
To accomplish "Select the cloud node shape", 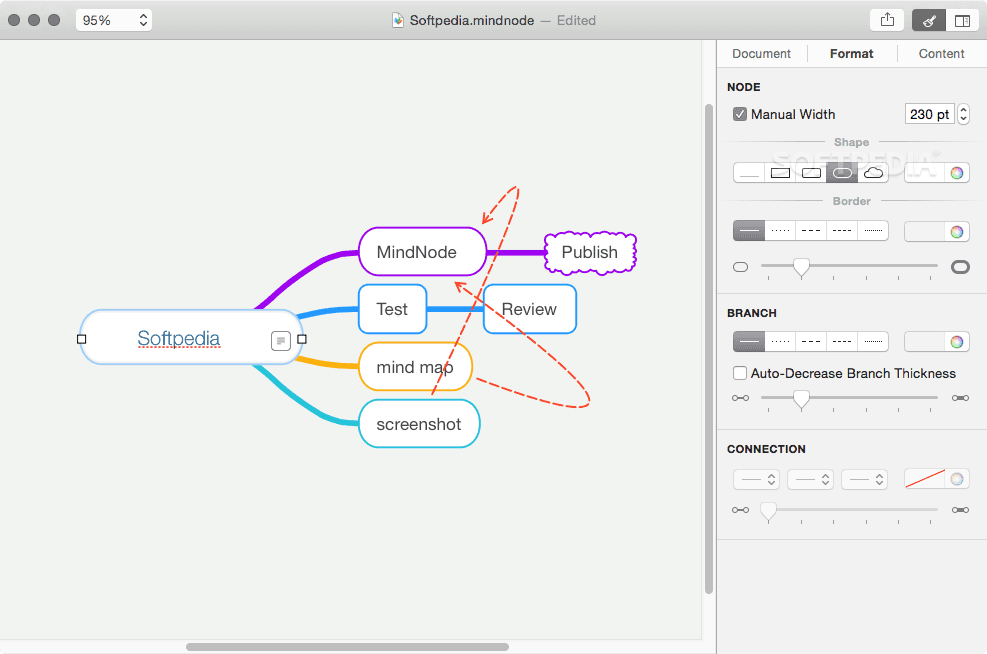I will click(x=873, y=173).
